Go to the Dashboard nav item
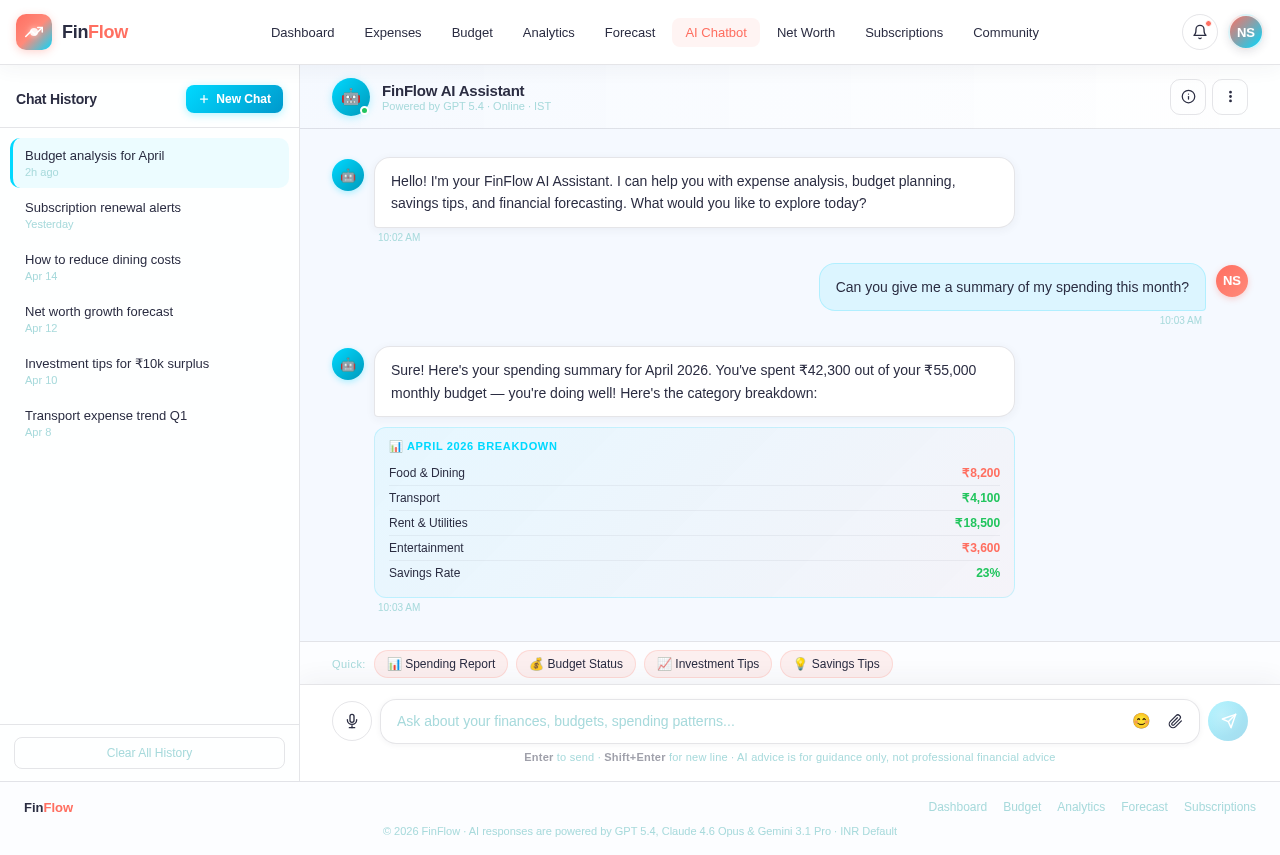 coord(303,32)
